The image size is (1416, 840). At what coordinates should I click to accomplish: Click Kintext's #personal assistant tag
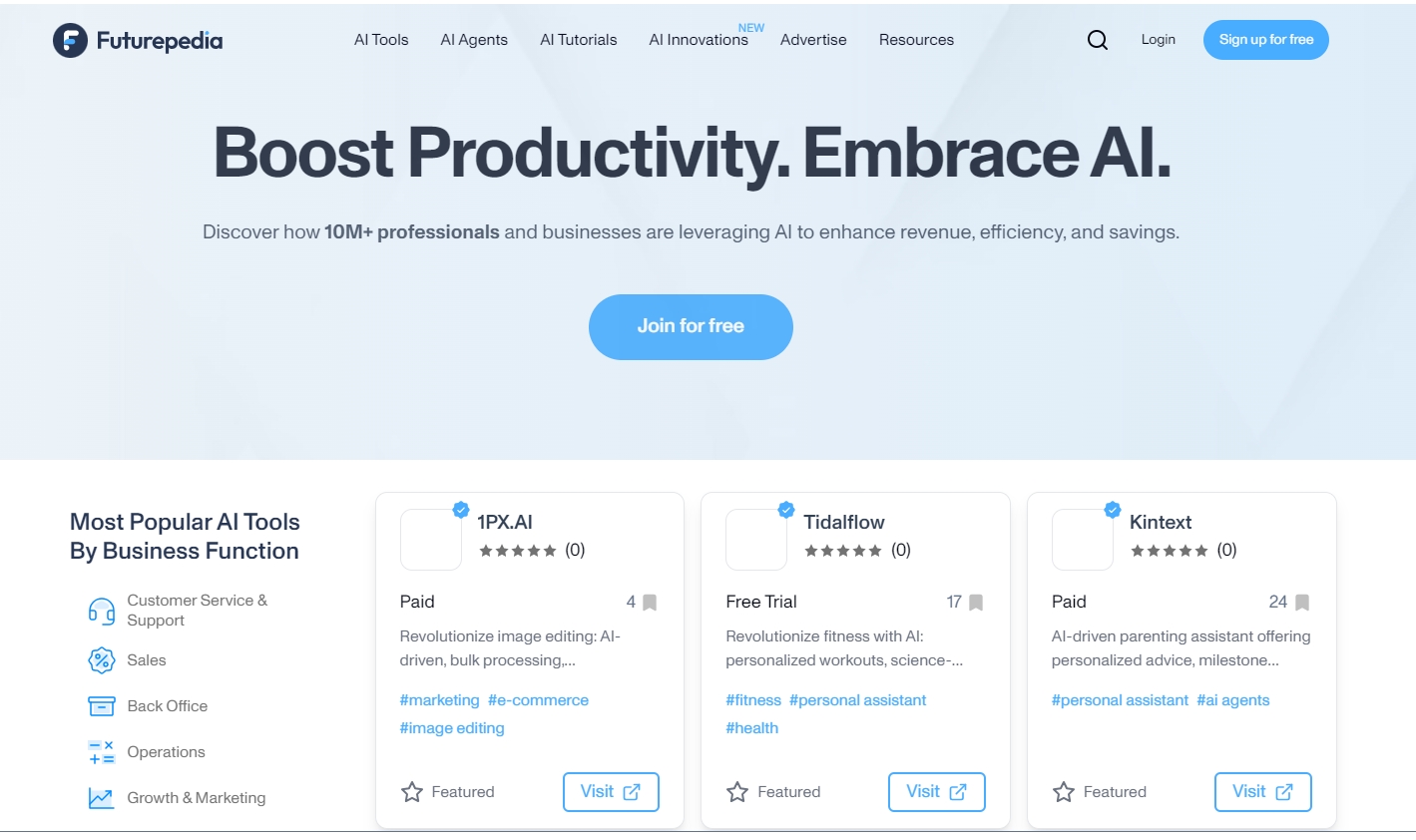tap(1120, 700)
